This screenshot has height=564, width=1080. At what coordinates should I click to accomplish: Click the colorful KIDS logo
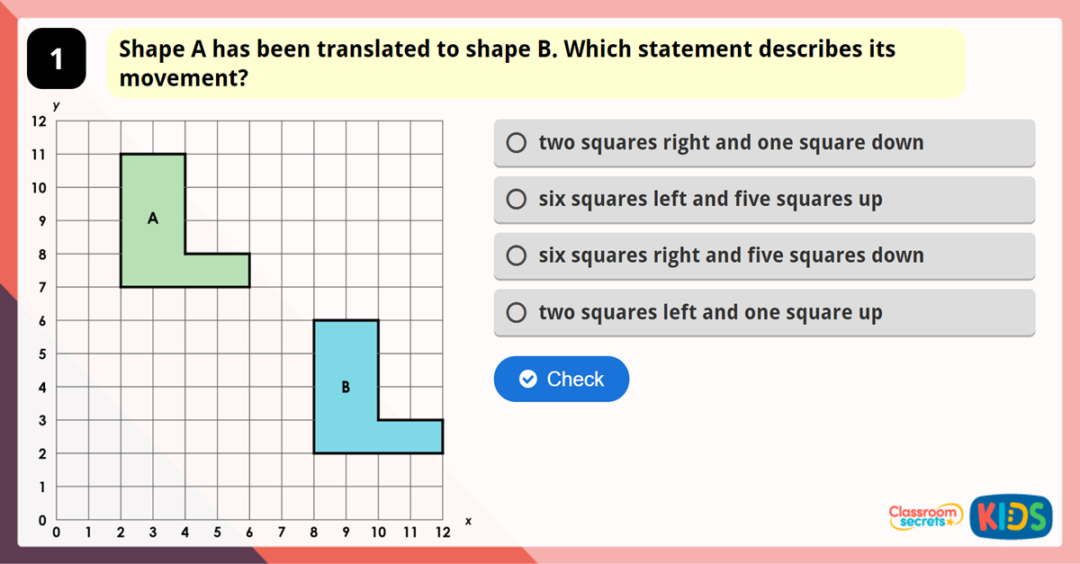point(1011,517)
